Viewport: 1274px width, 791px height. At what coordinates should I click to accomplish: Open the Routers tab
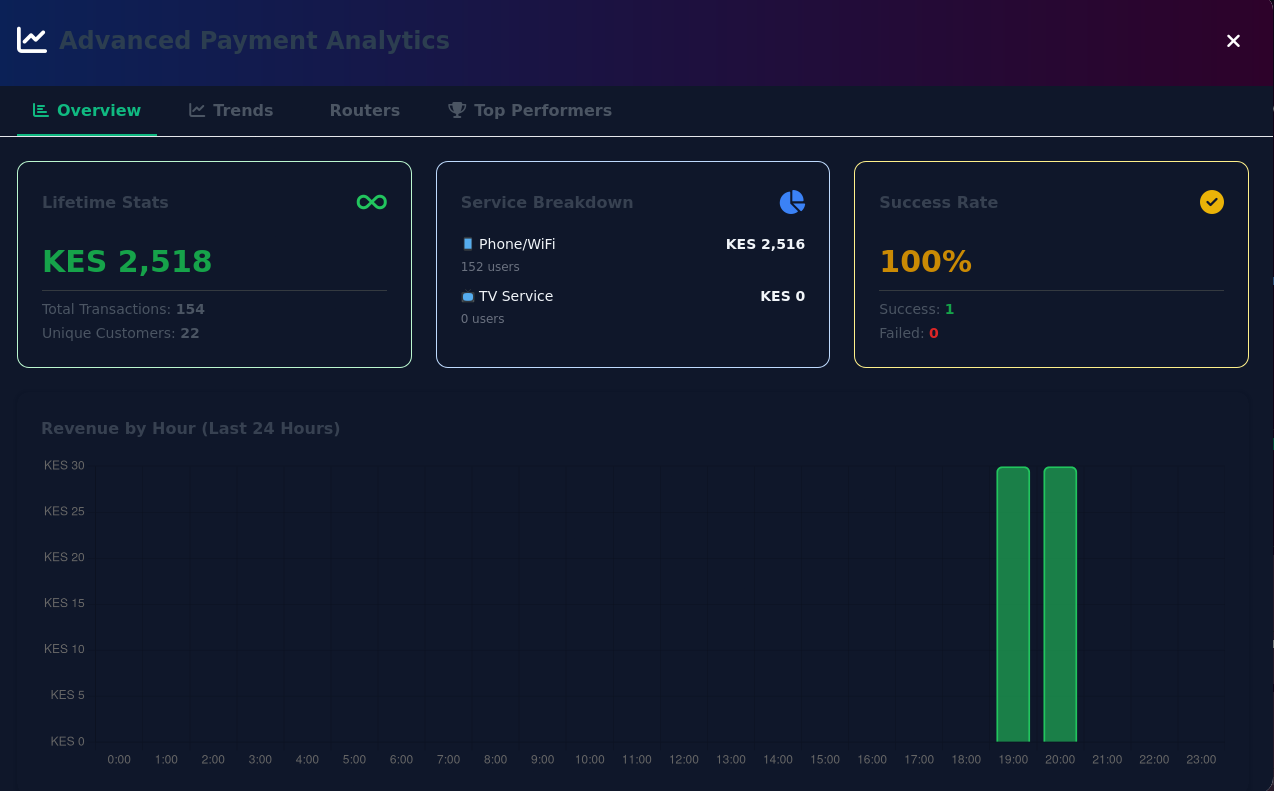click(364, 110)
